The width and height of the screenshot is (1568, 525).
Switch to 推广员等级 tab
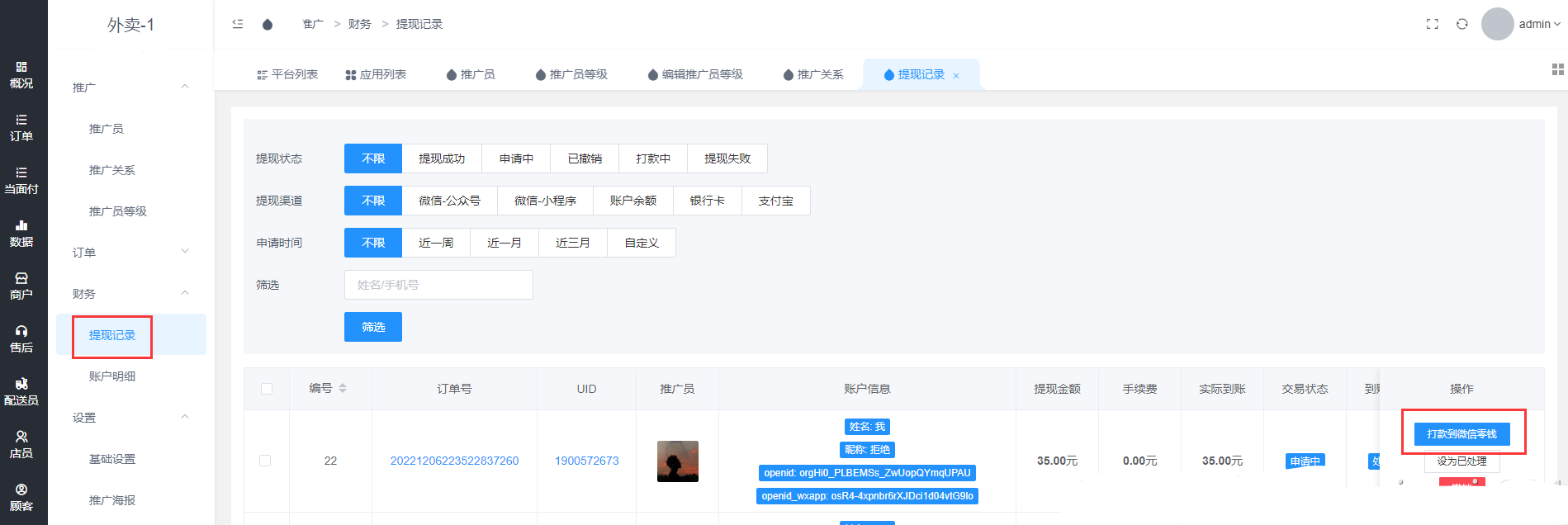(x=571, y=74)
